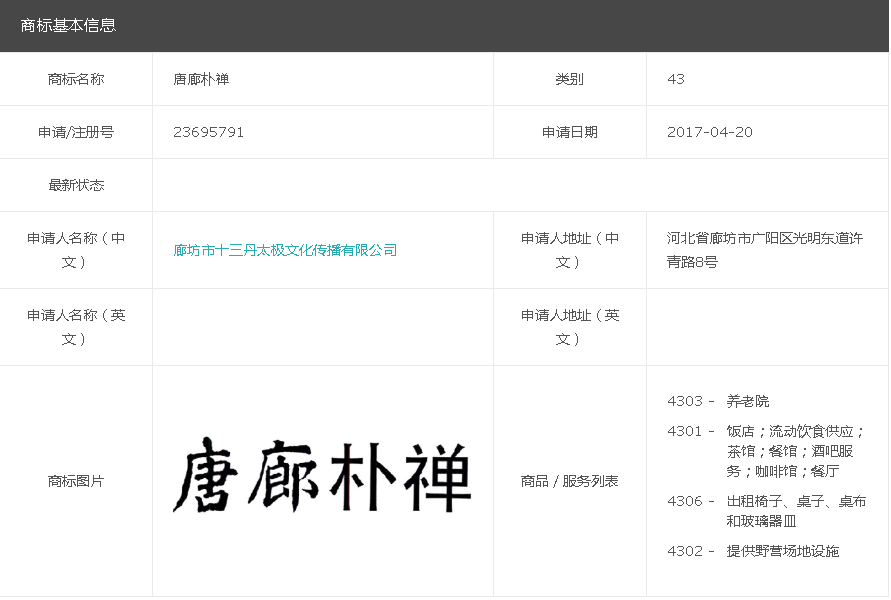The width and height of the screenshot is (891, 600).
Task: Click the 商标名称 field label
Action: tap(76, 79)
